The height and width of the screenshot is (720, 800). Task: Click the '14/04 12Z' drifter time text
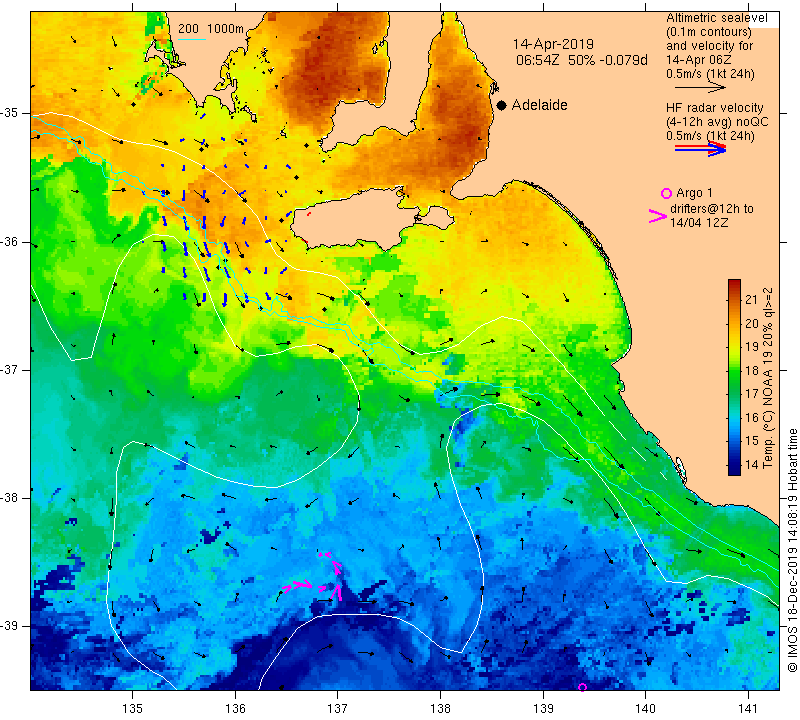[x=699, y=223]
